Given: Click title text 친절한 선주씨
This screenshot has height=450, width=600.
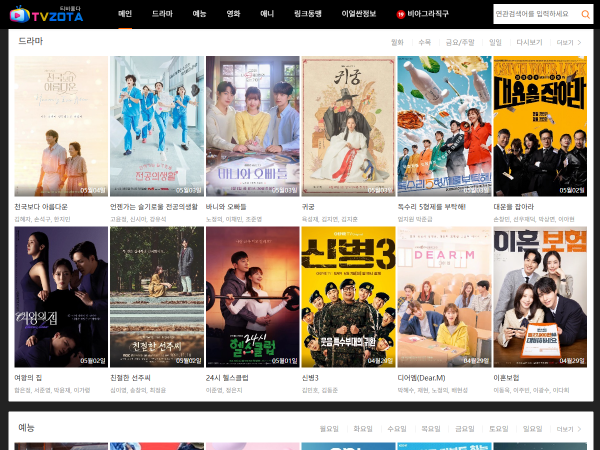Looking at the screenshot, I should (x=130, y=378).
